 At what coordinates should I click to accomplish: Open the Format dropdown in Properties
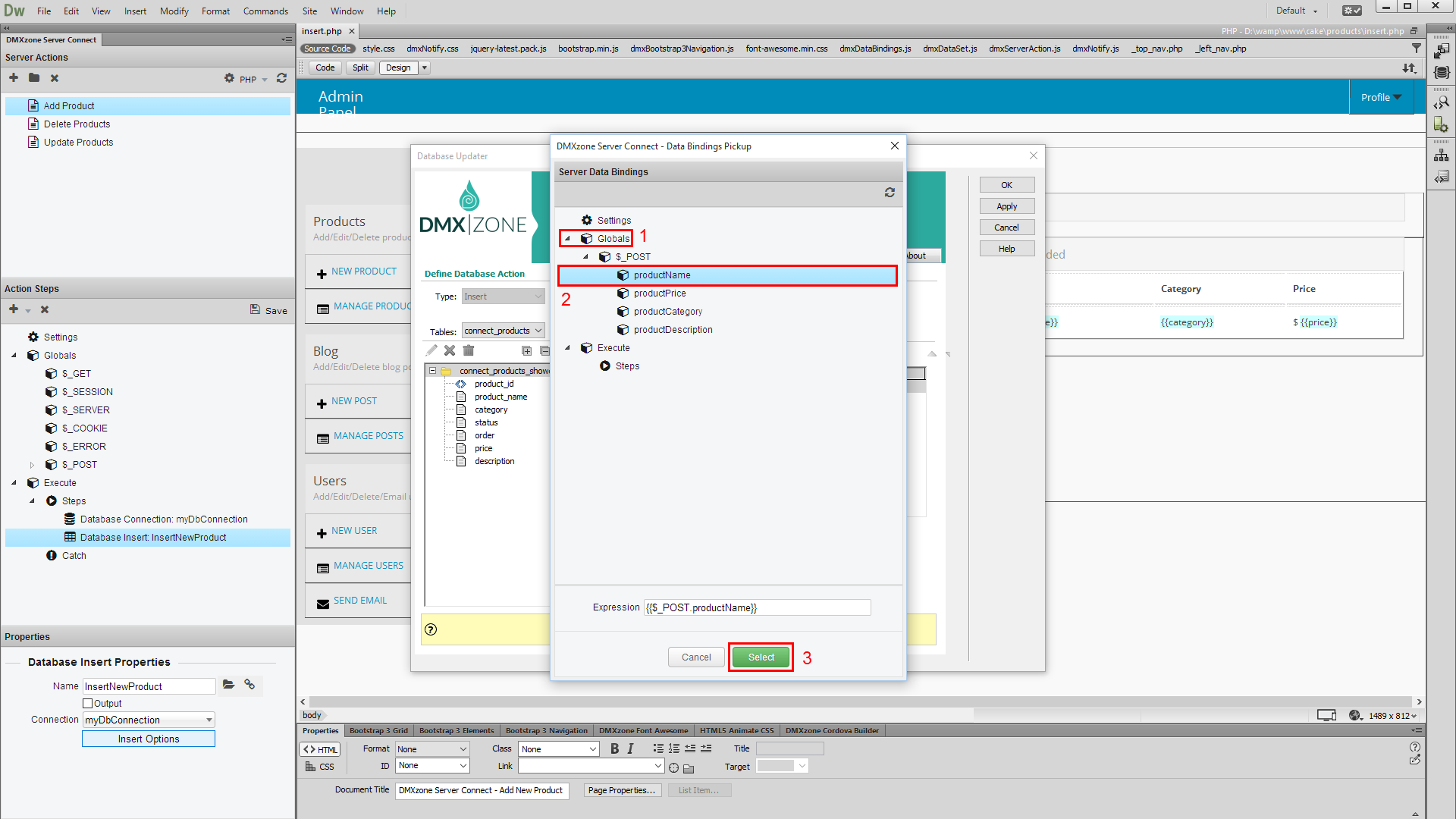(431, 749)
